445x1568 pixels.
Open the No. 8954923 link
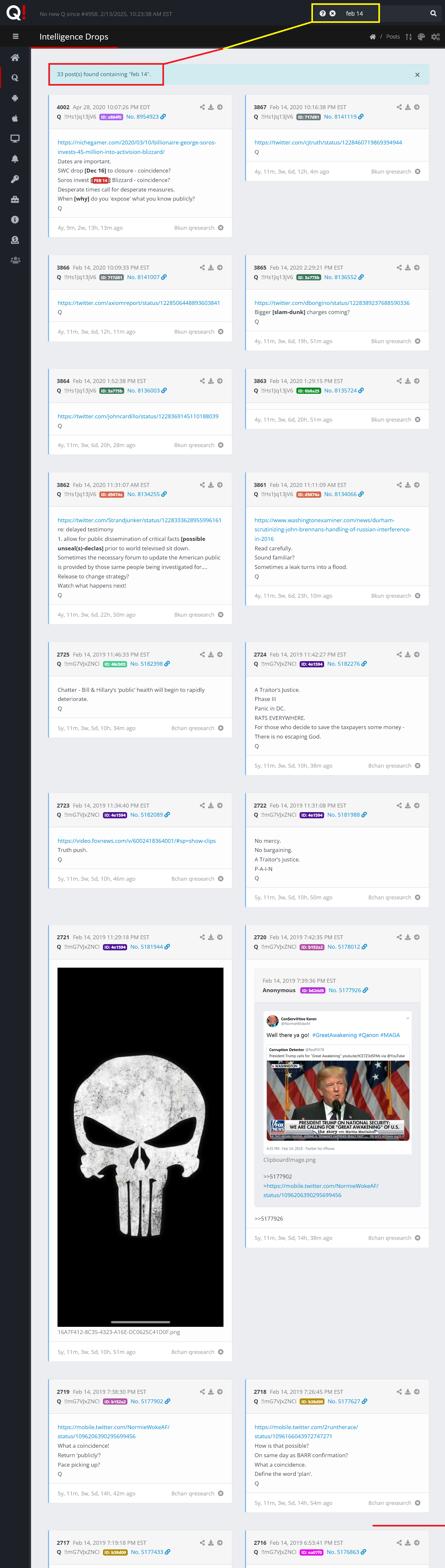[x=145, y=117]
